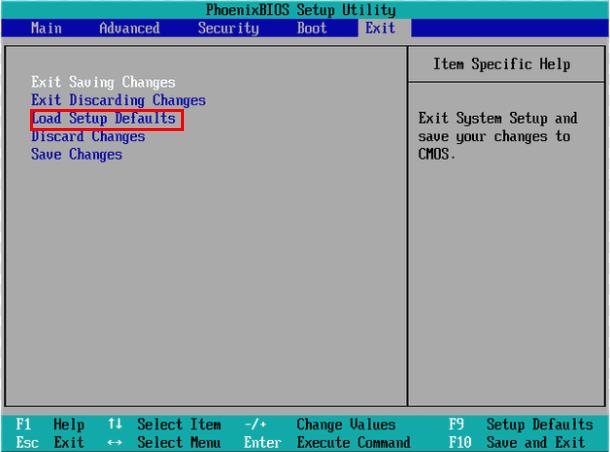610x452 pixels.
Task: Click the Item Specific Help heading
Action: pos(501,64)
